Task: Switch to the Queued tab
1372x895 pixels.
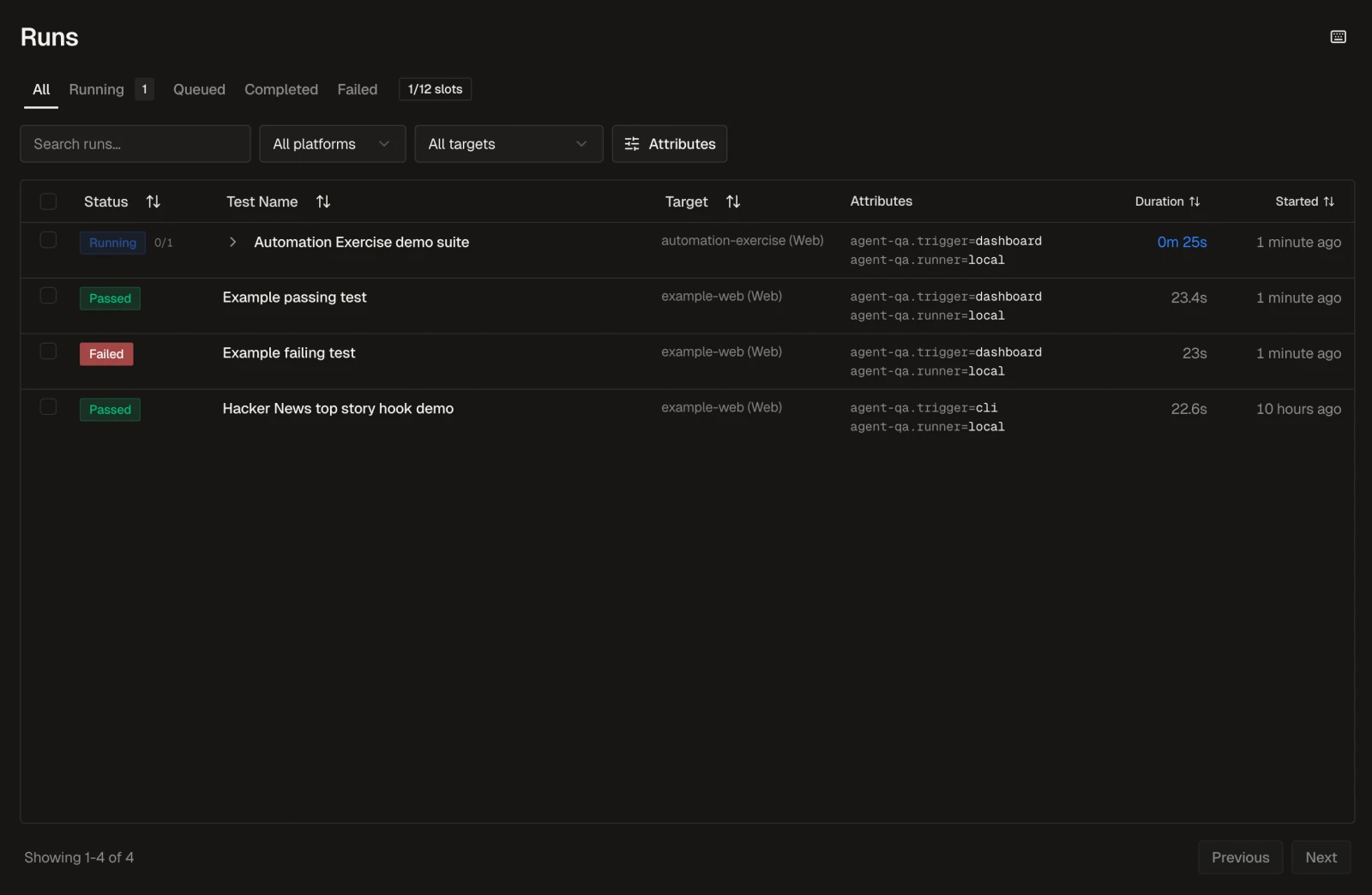Action: 199,89
